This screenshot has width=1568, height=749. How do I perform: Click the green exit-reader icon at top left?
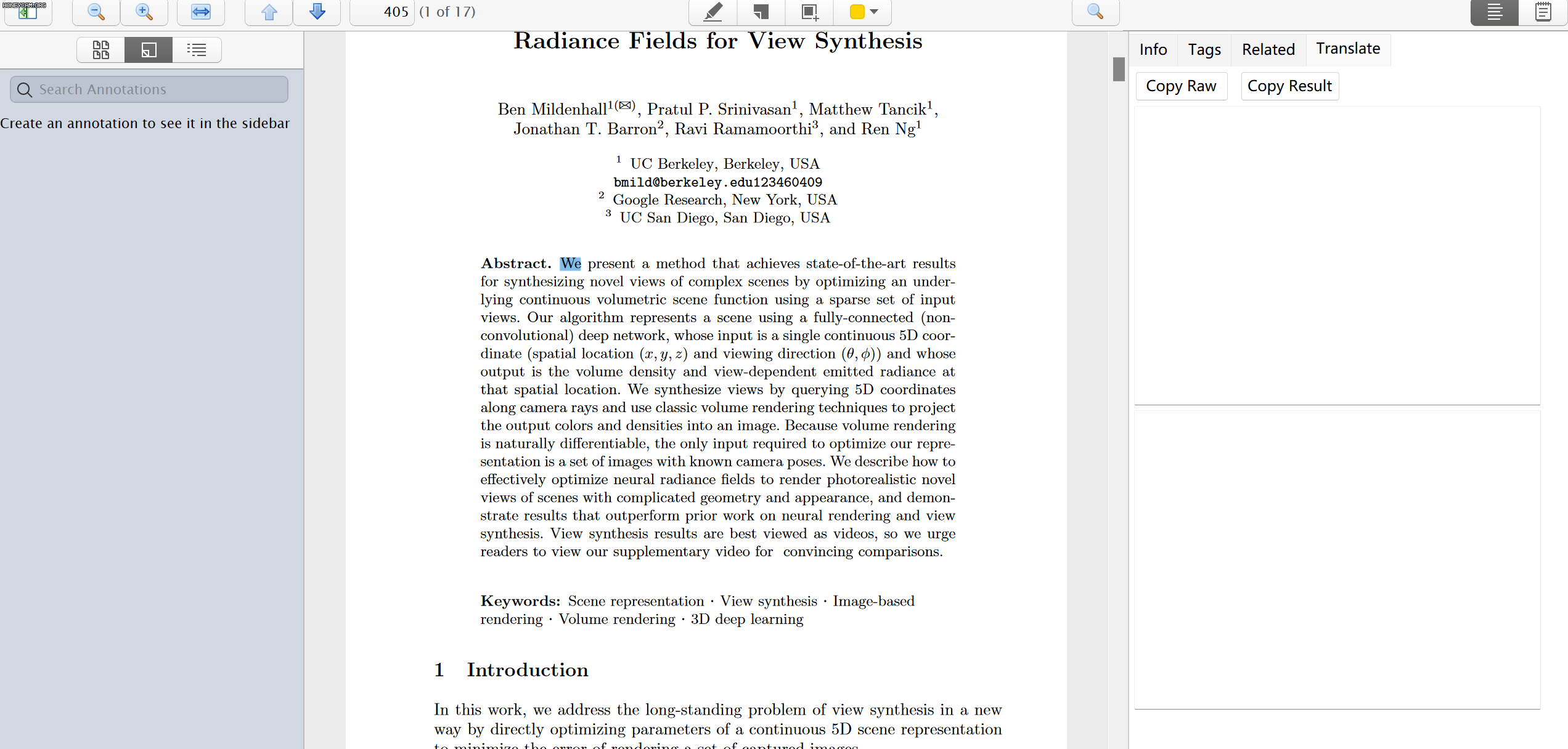pos(28,12)
